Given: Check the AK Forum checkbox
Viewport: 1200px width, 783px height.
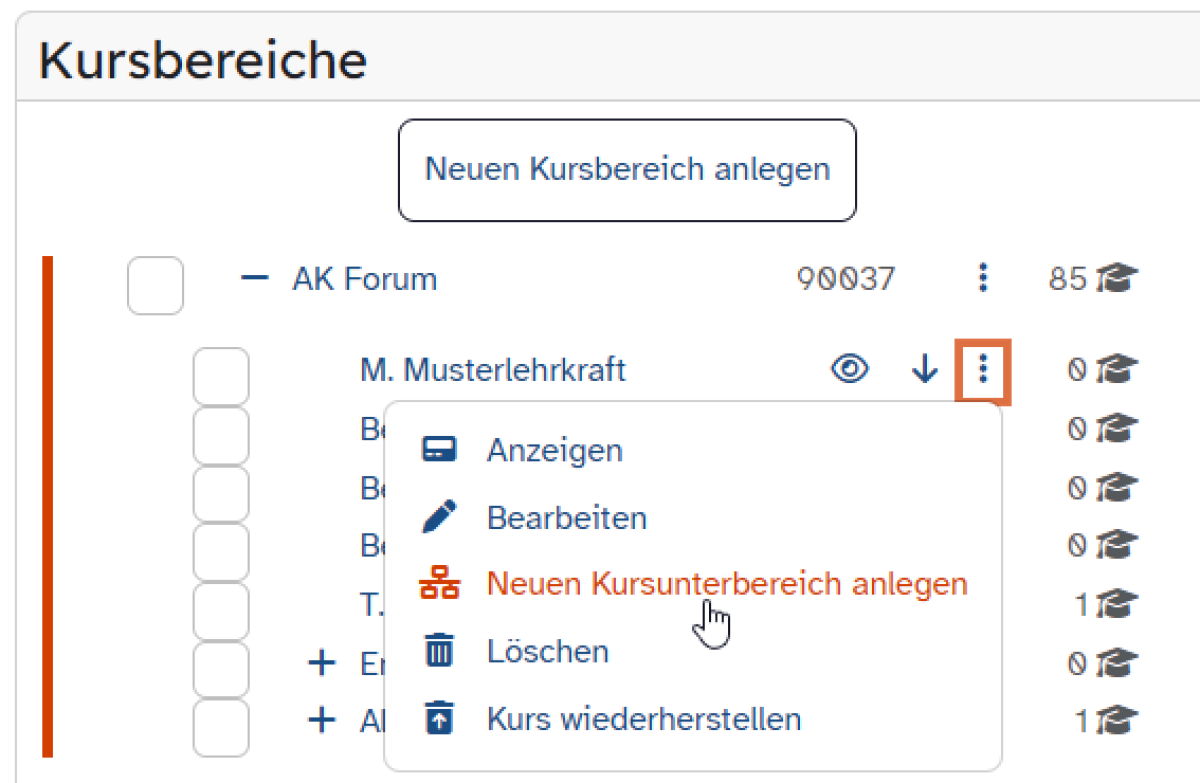Looking at the screenshot, I should click(155, 285).
